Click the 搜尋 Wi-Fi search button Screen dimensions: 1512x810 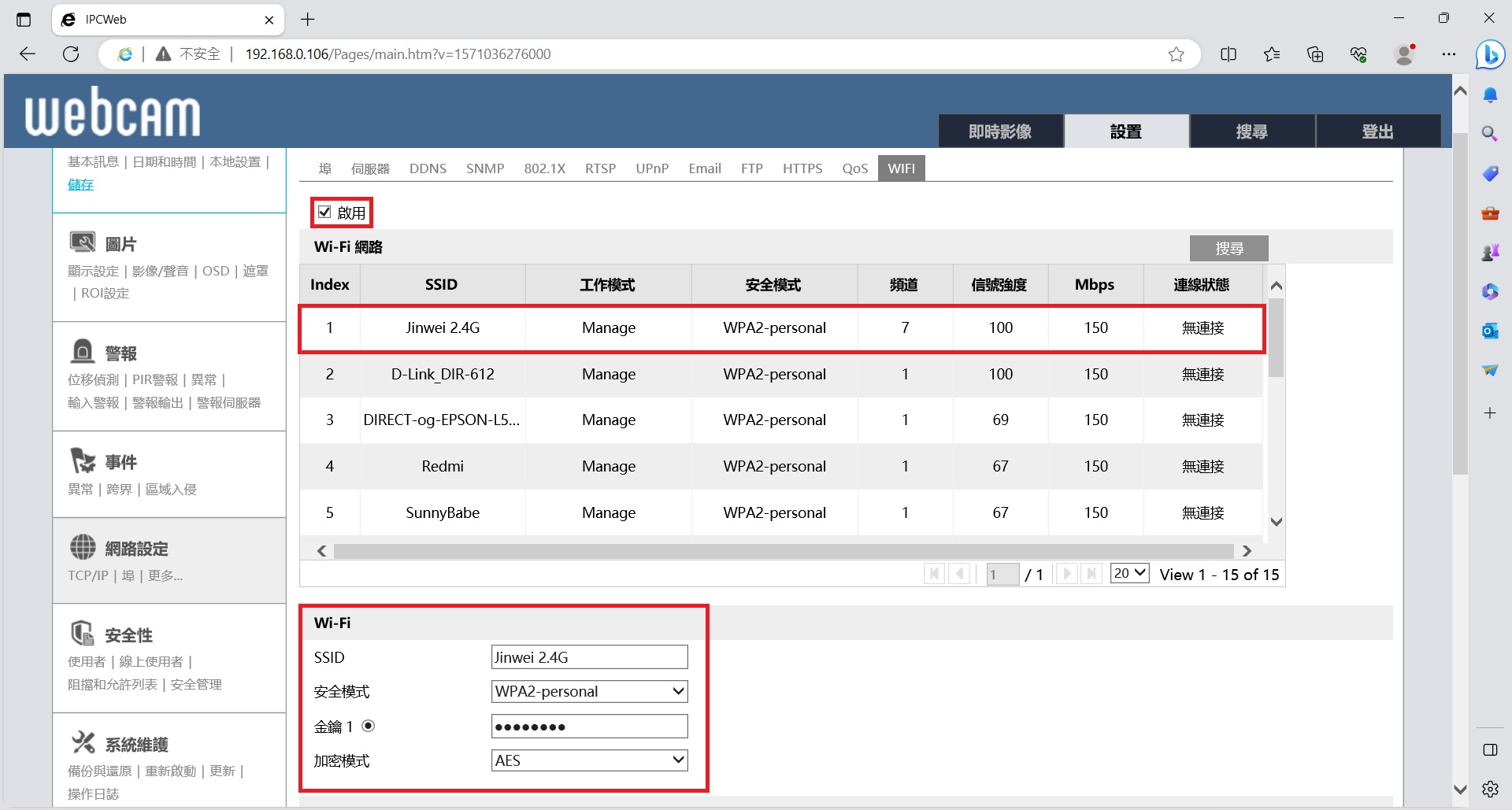pyautogui.click(x=1228, y=248)
